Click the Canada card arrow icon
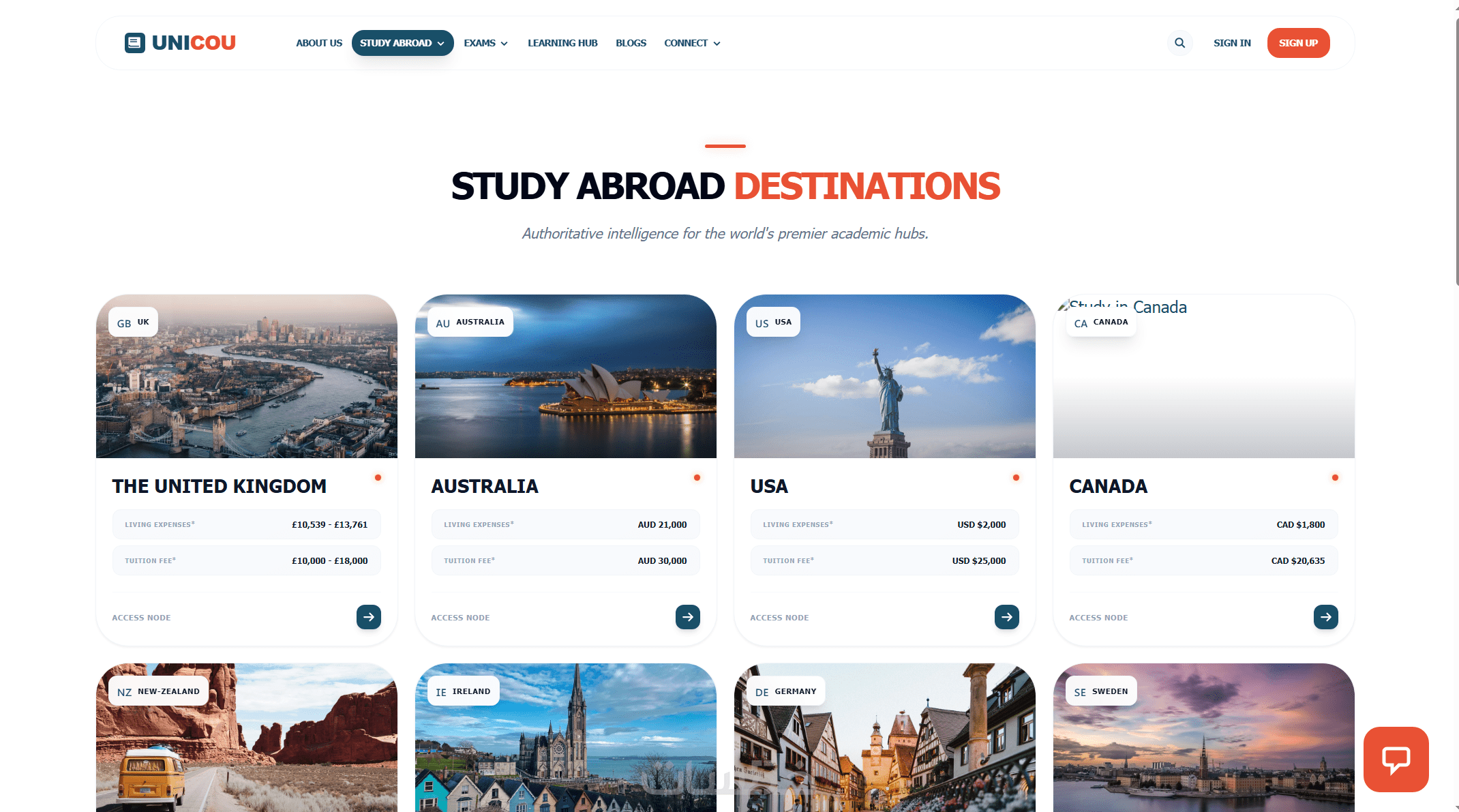 (1325, 617)
